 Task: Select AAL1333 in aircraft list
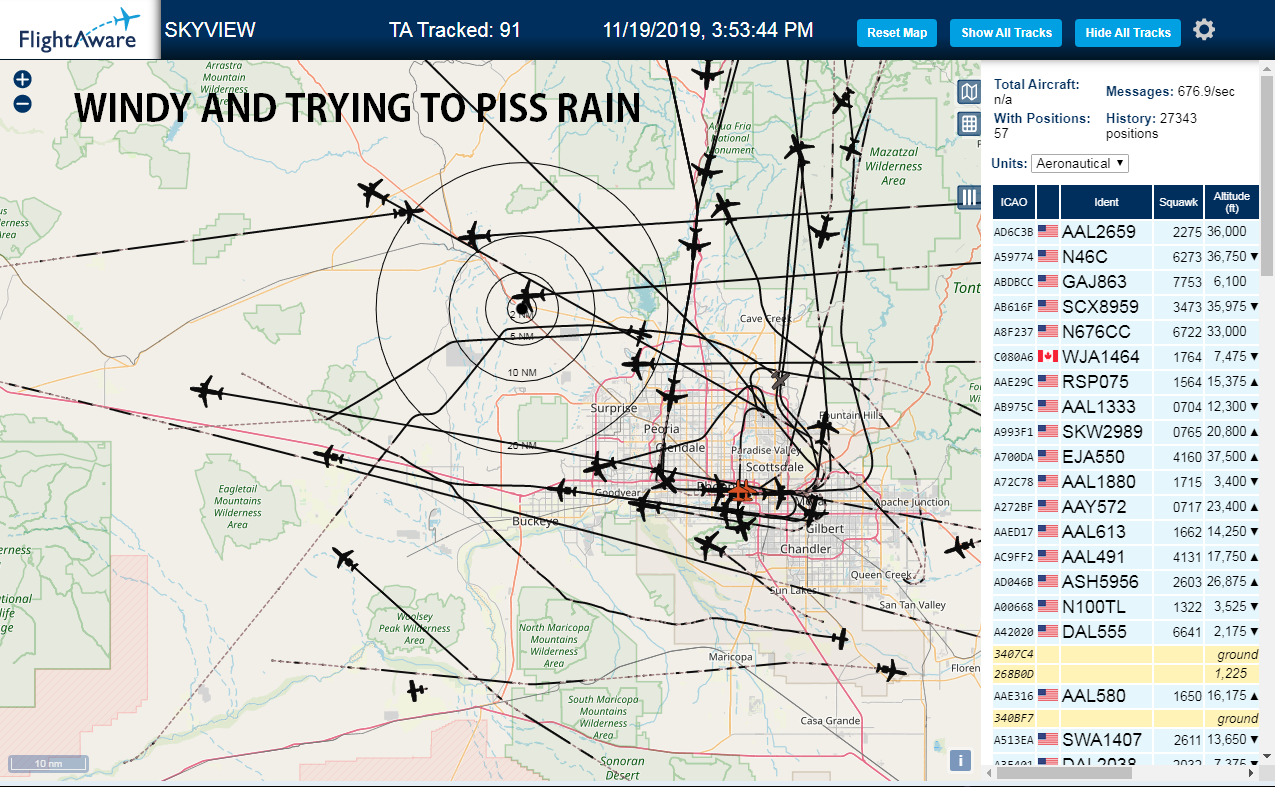1126,406
